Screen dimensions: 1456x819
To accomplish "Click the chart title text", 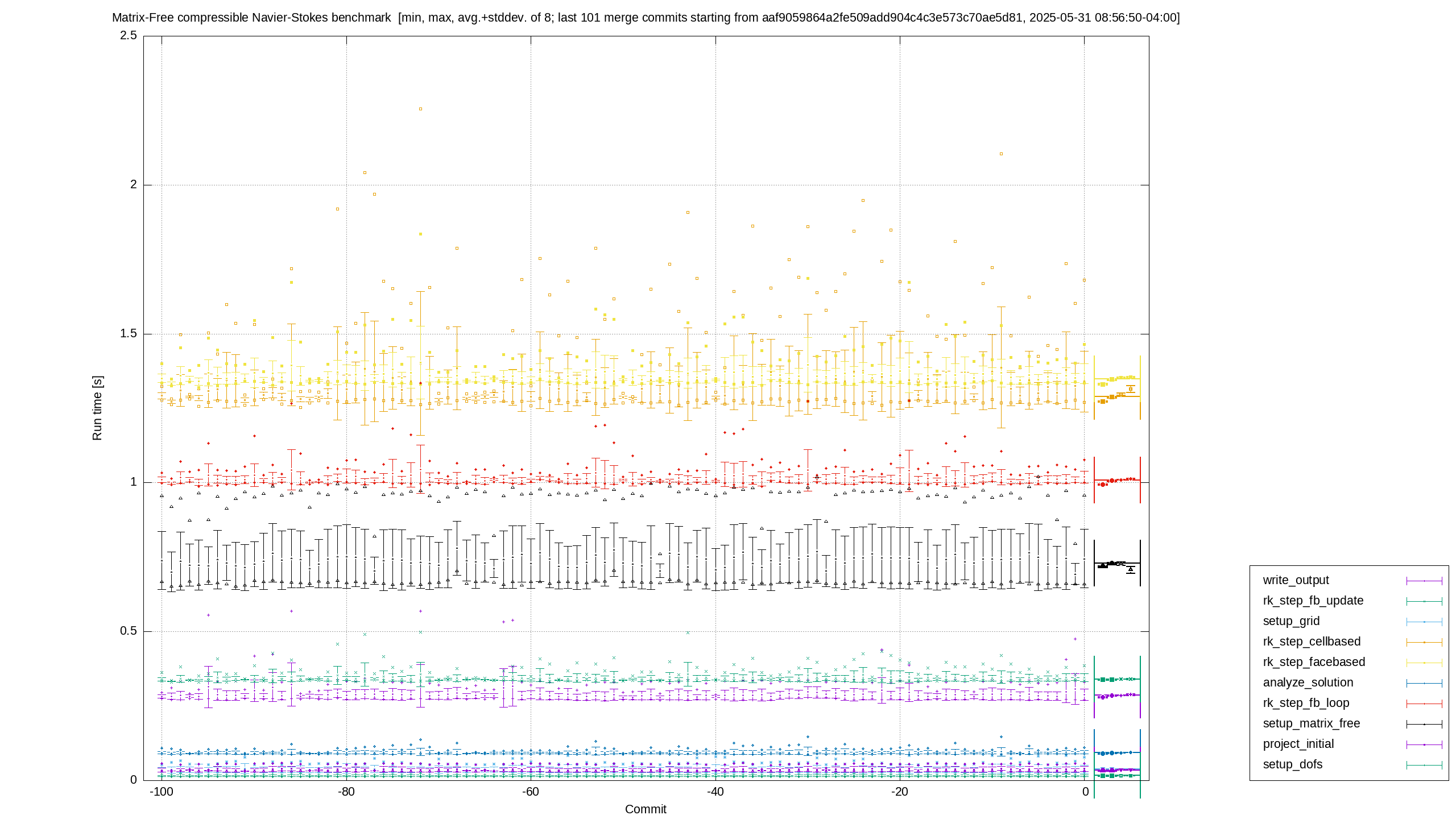I will 646,18.
